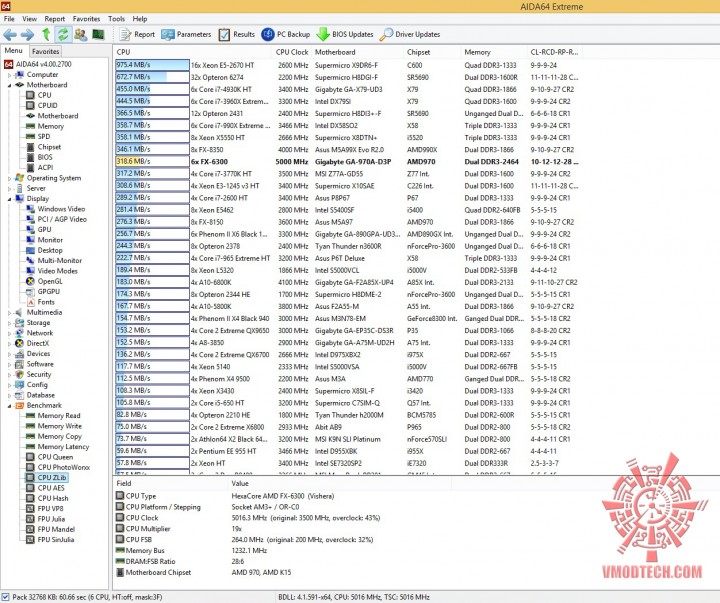This screenshot has width=720, height=603.
Task: Sort by the CL-RCD-RP-R column header
Action: point(555,52)
